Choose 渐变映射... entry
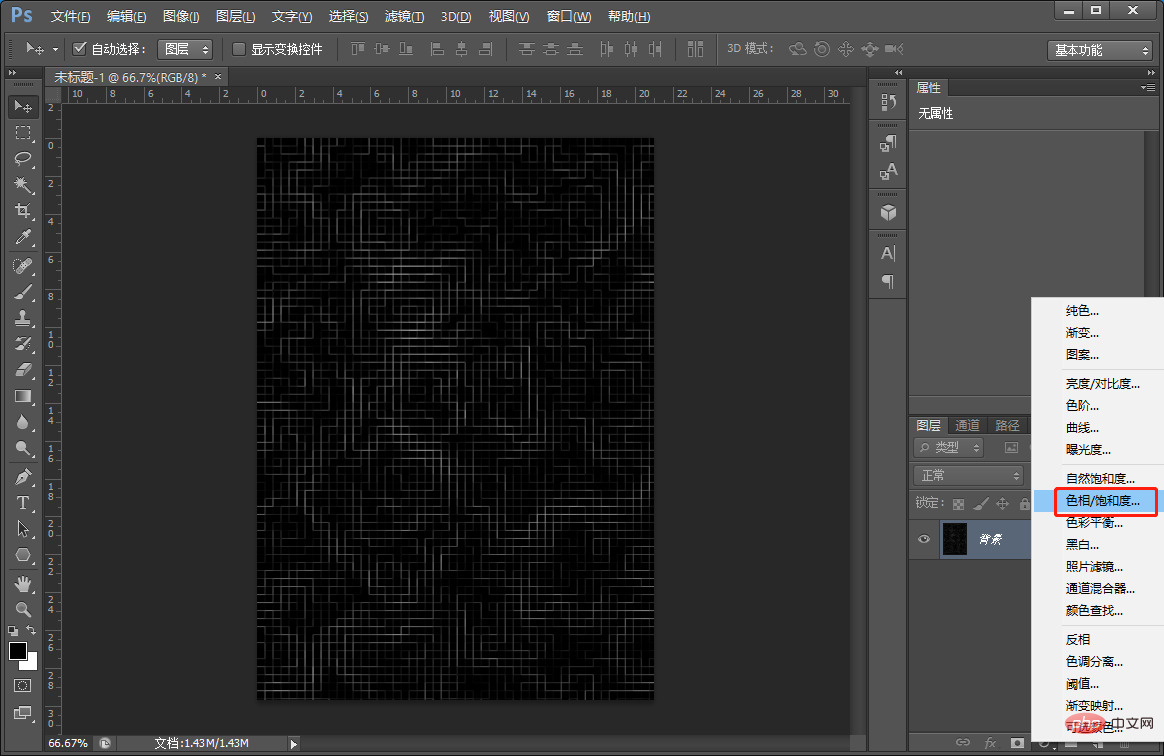Image resolution: width=1164 pixels, height=756 pixels. pyautogui.click(x=1094, y=706)
